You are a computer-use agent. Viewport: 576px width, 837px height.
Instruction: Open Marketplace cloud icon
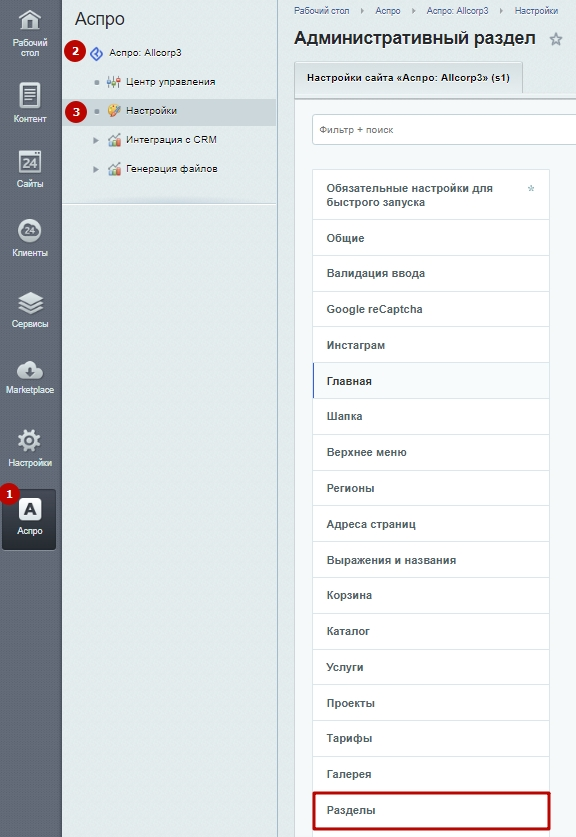tap(30, 370)
